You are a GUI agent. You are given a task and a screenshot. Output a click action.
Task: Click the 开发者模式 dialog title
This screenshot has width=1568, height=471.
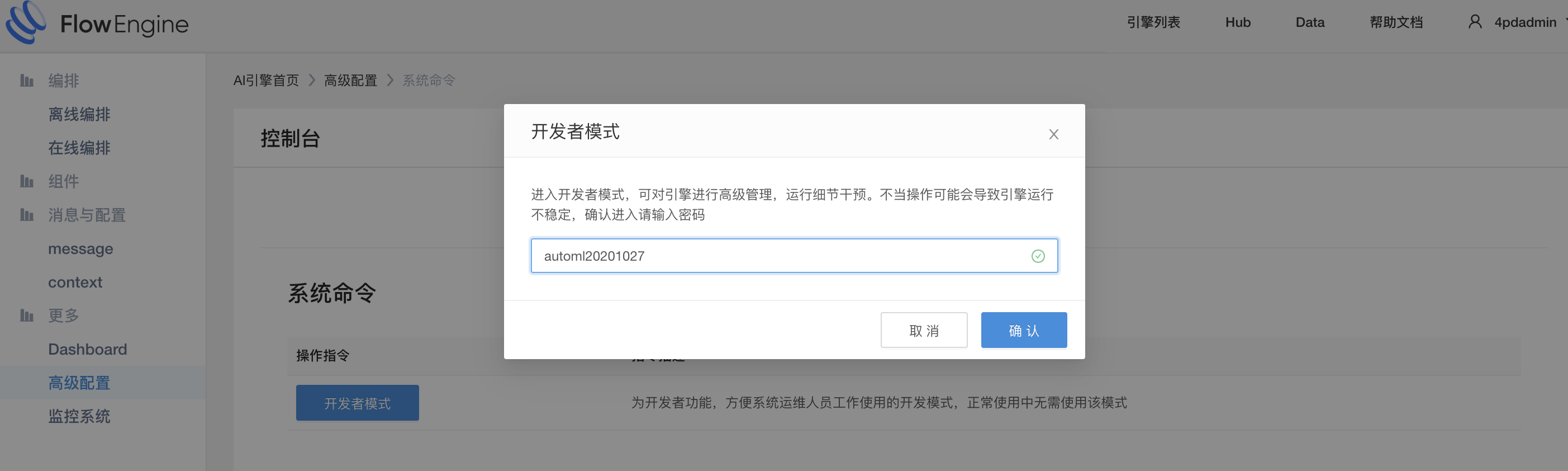pyautogui.click(x=575, y=131)
